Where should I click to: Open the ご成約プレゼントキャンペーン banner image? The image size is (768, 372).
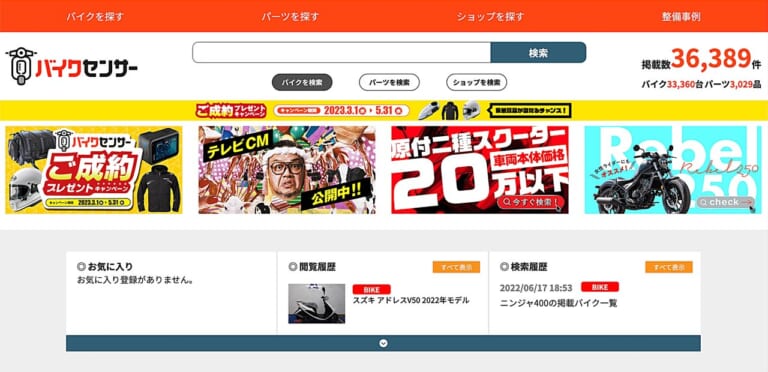click(94, 170)
